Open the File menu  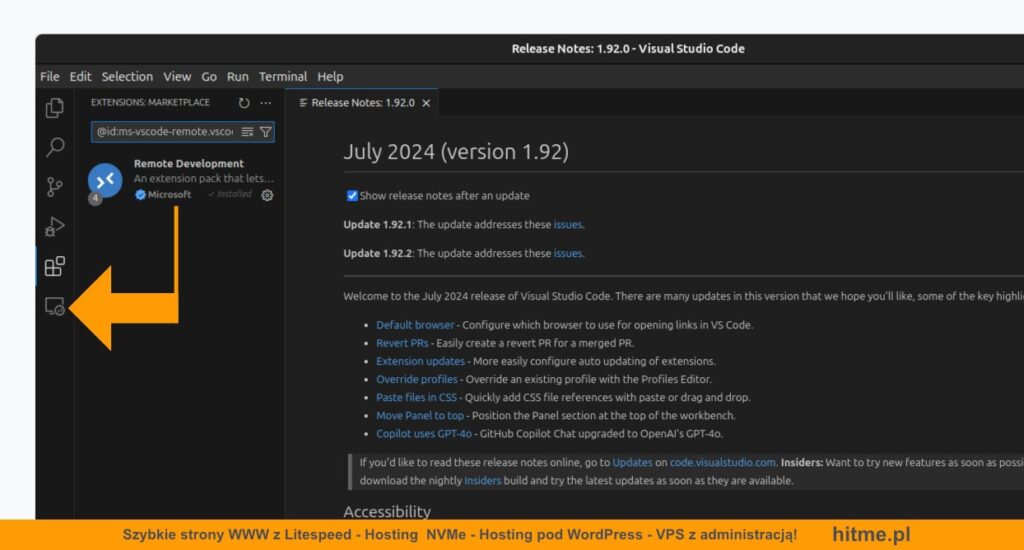(x=50, y=76)
